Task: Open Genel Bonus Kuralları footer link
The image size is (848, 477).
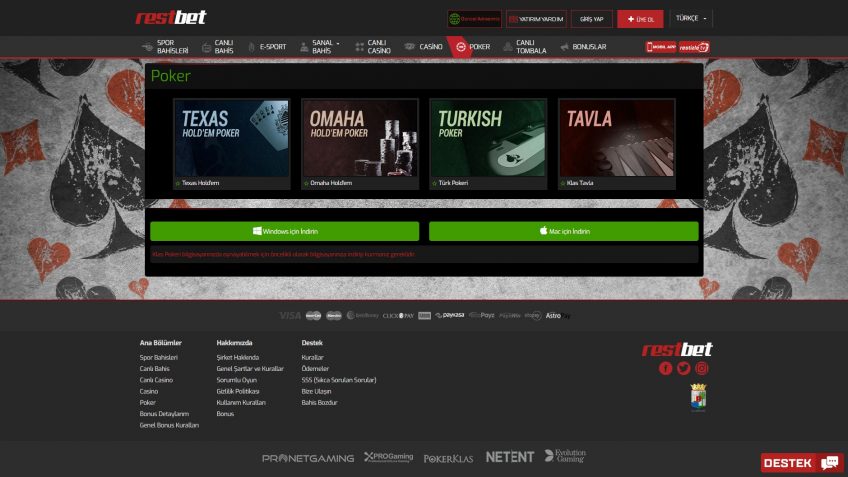Action: pyautogui.click(x=169, y=426)
